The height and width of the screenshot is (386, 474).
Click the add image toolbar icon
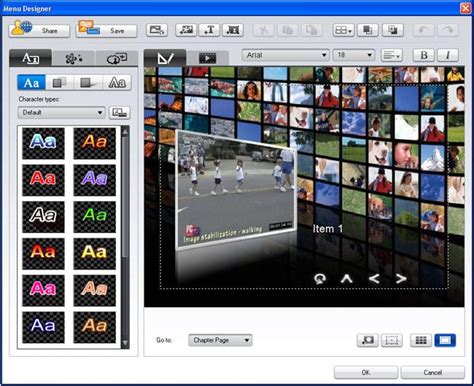coord(186,30)
